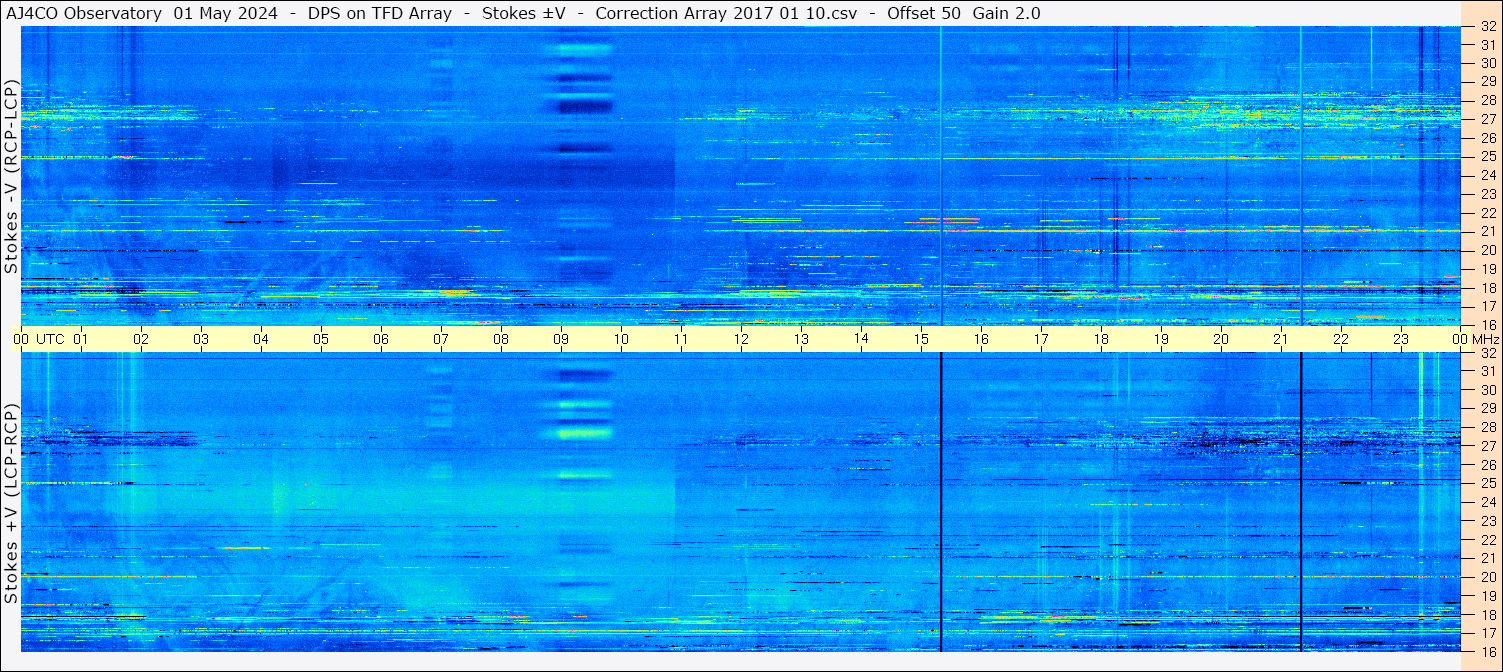Click the 19 hour tick on time axis
1503x672 pixels.
coord(1161,339)
